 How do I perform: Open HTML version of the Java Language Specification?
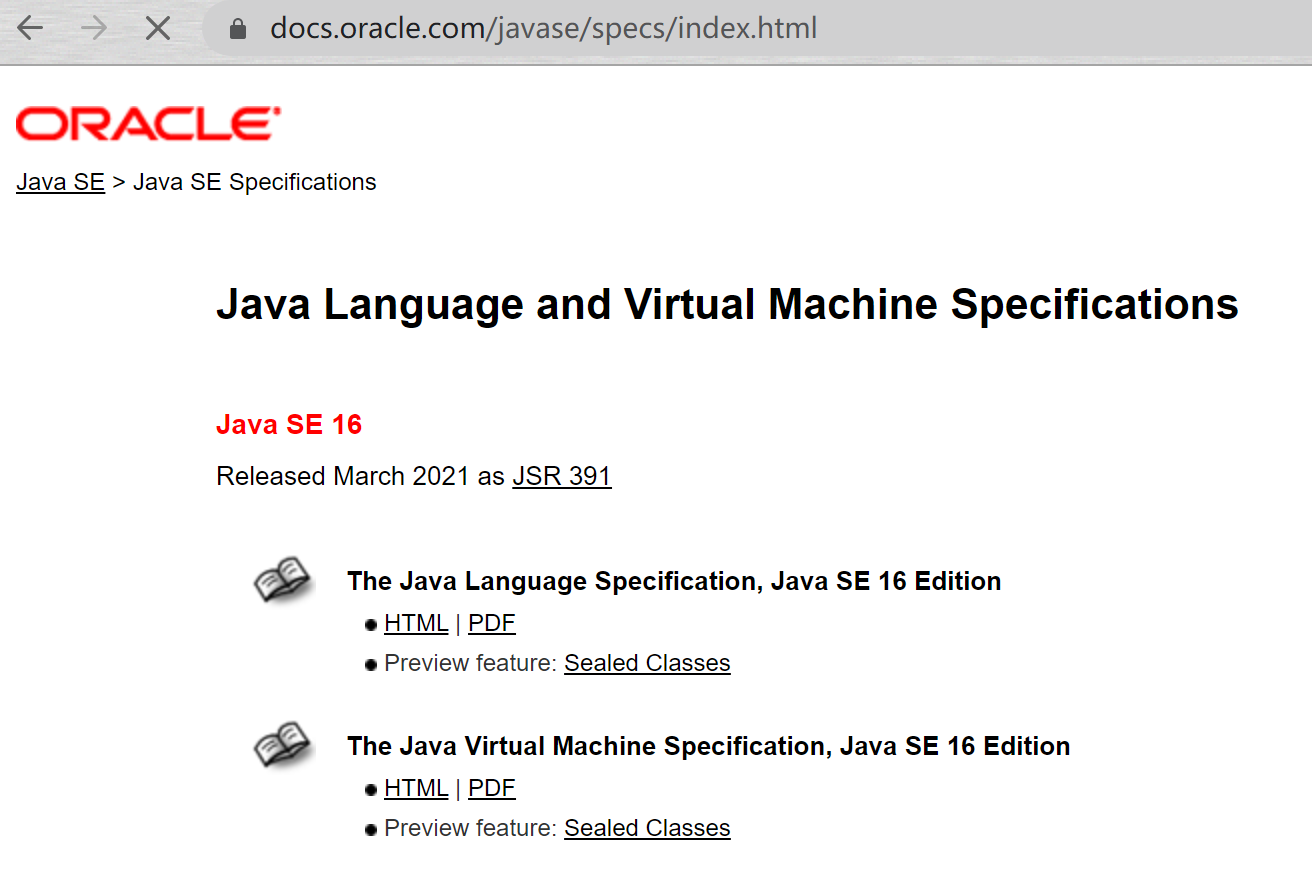[x=416, y=623]
